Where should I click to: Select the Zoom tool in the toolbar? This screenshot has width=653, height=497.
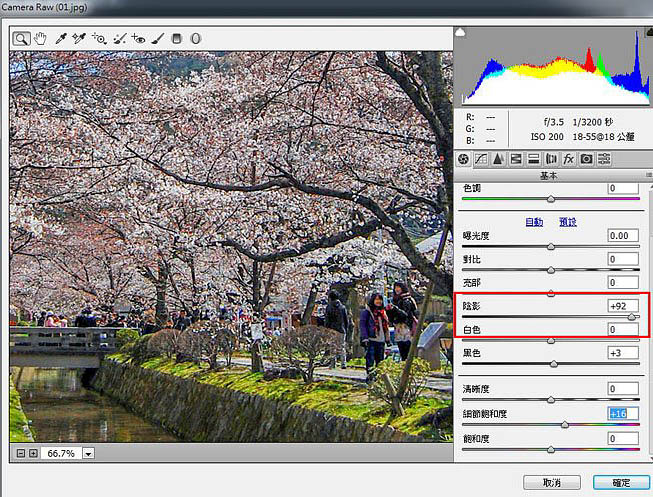[21, 39]
